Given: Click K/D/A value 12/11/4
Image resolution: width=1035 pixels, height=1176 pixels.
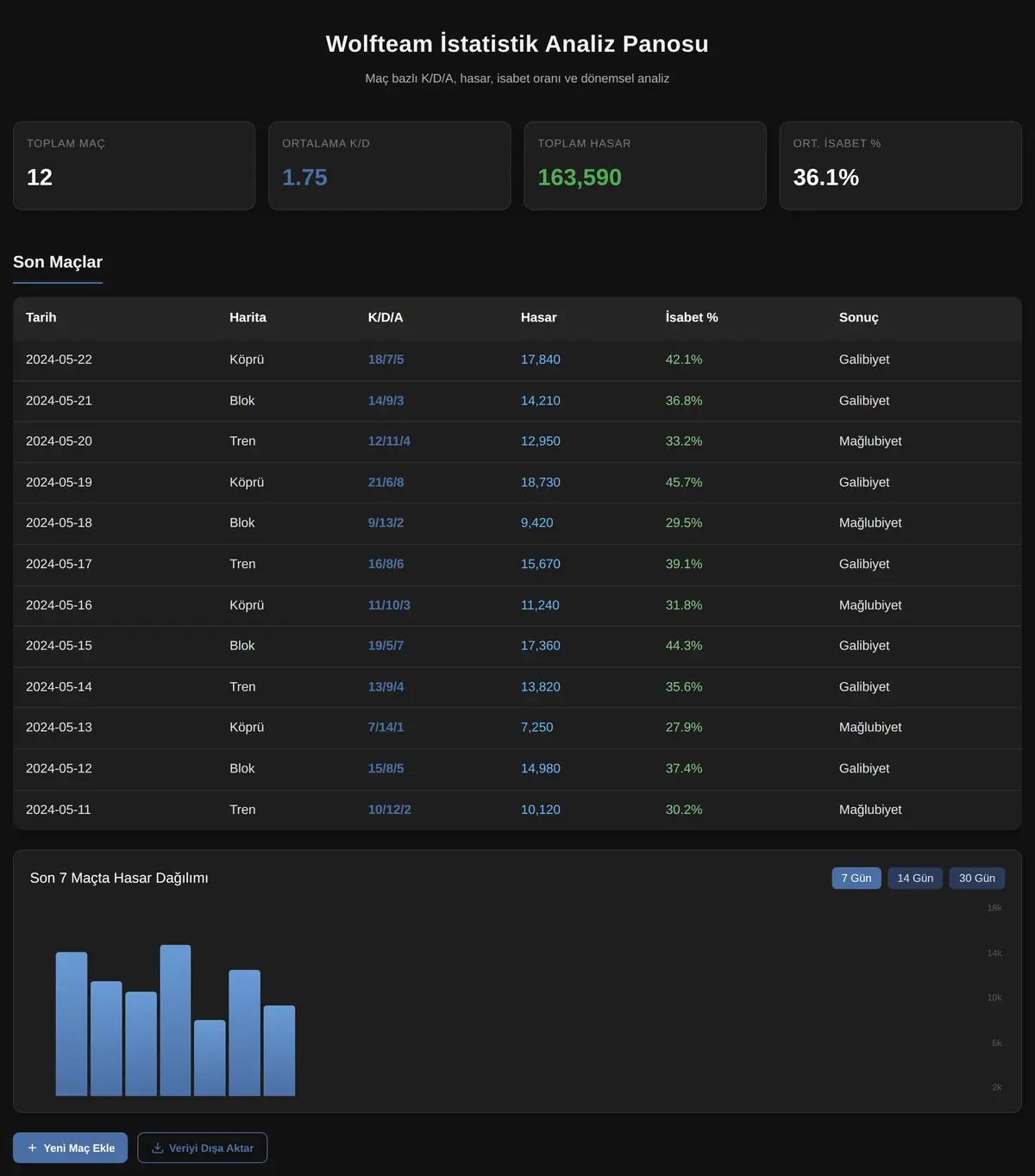Looking at the screenshot, I should coord(389,441).
